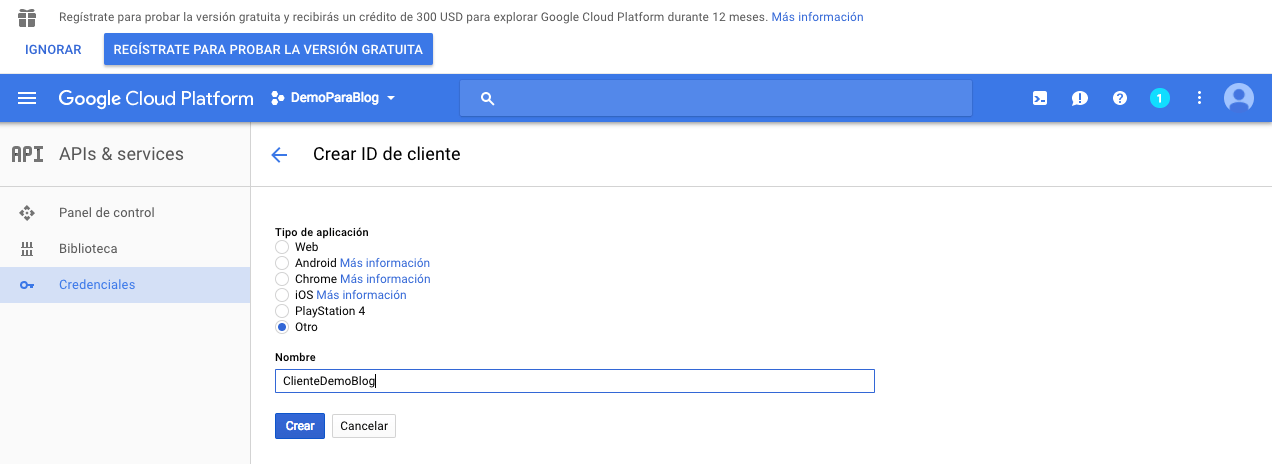
Task: Click the Crear button
Action: tap(299, 426)
